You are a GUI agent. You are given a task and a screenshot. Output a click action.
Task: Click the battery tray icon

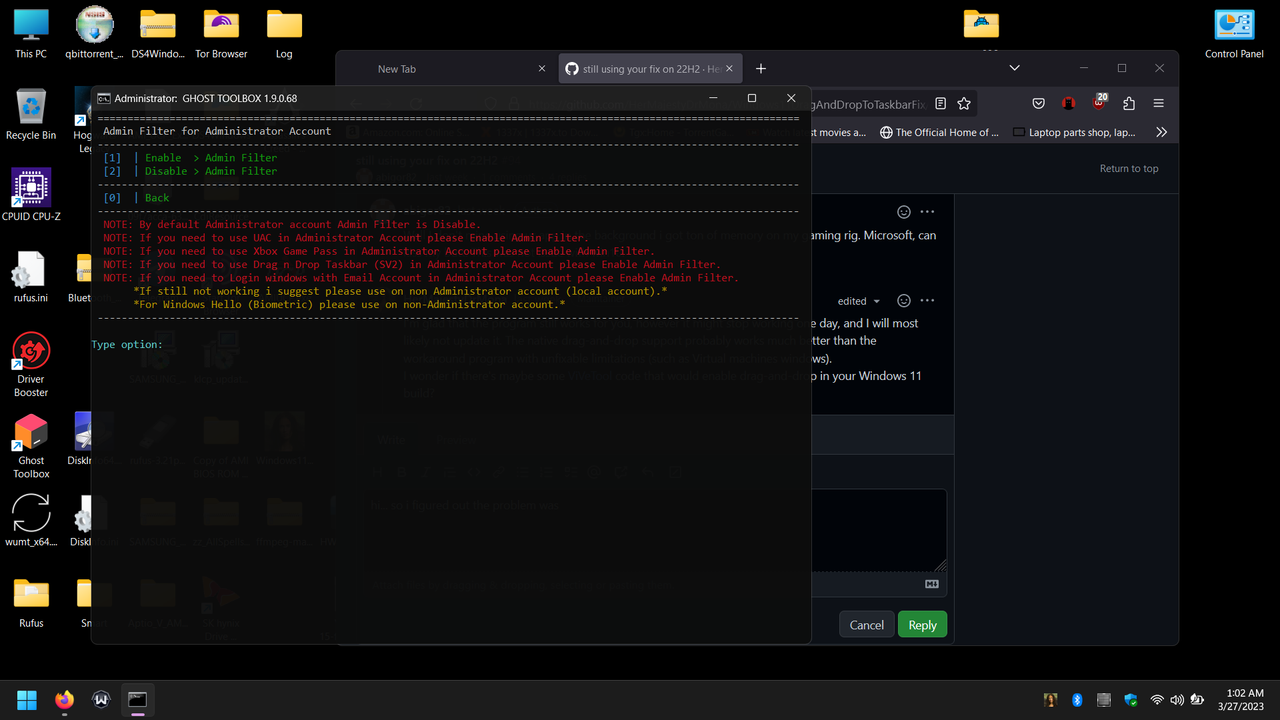coord(1197,700)
